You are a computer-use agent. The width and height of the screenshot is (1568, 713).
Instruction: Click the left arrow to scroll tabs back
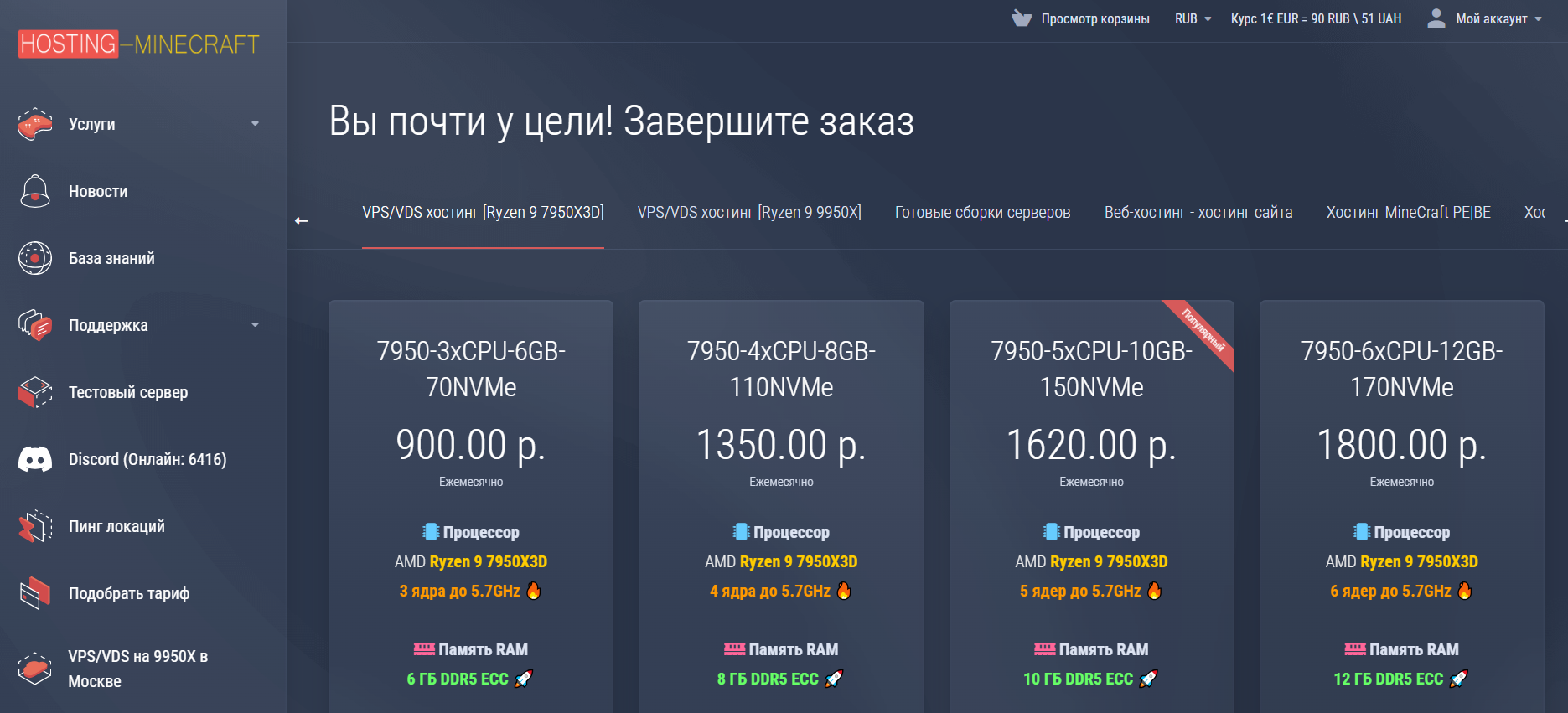(302, 220)
